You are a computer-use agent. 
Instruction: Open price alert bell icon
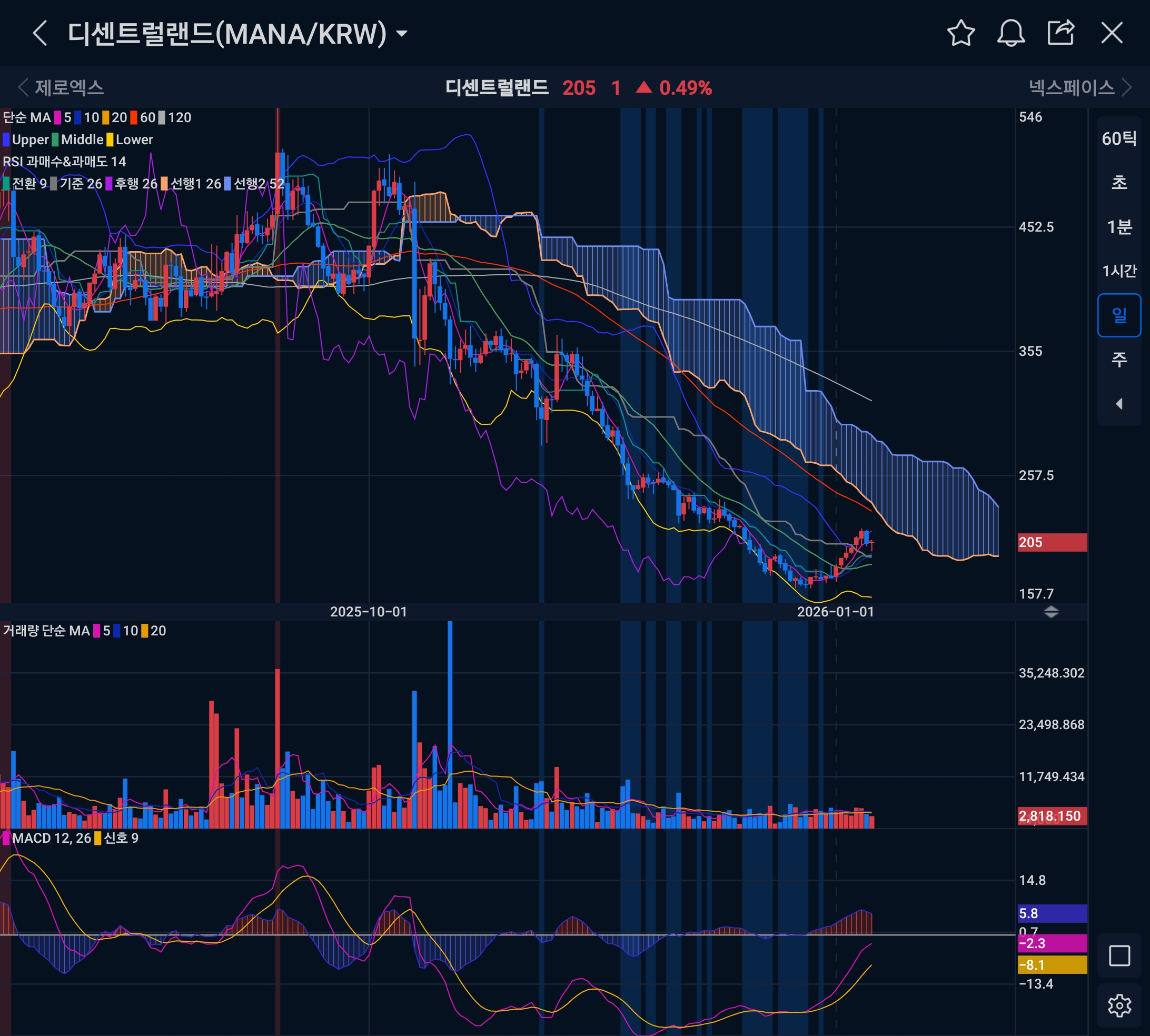(x=1010, y=33)
